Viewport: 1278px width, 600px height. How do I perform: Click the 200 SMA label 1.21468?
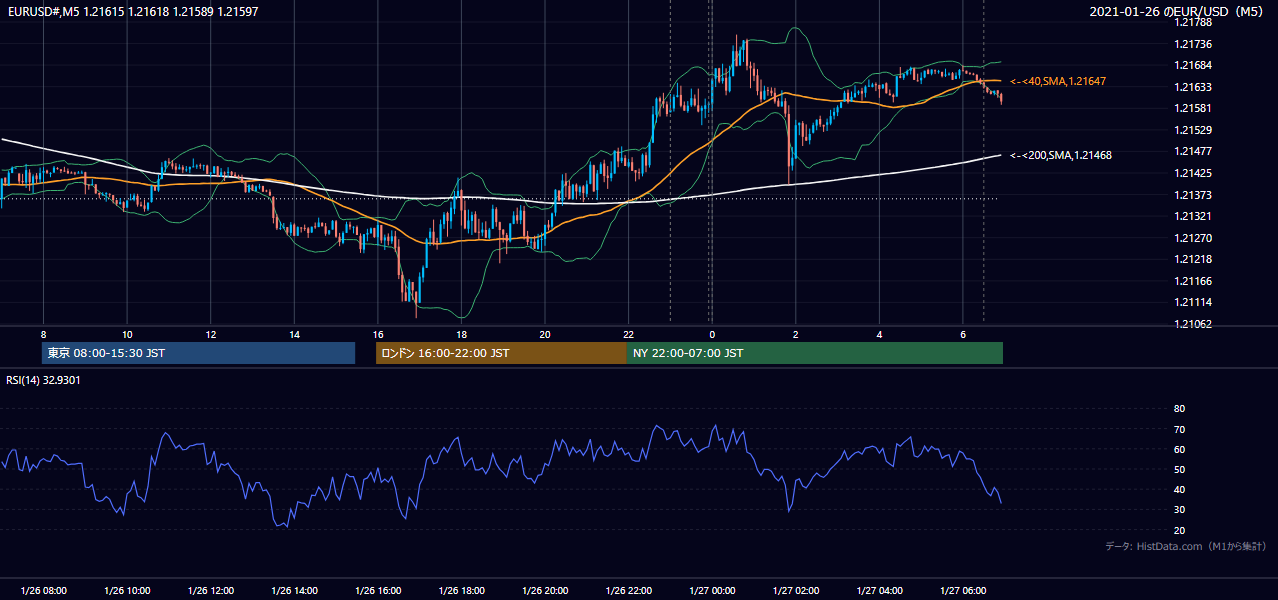(x=1061, y=155)
